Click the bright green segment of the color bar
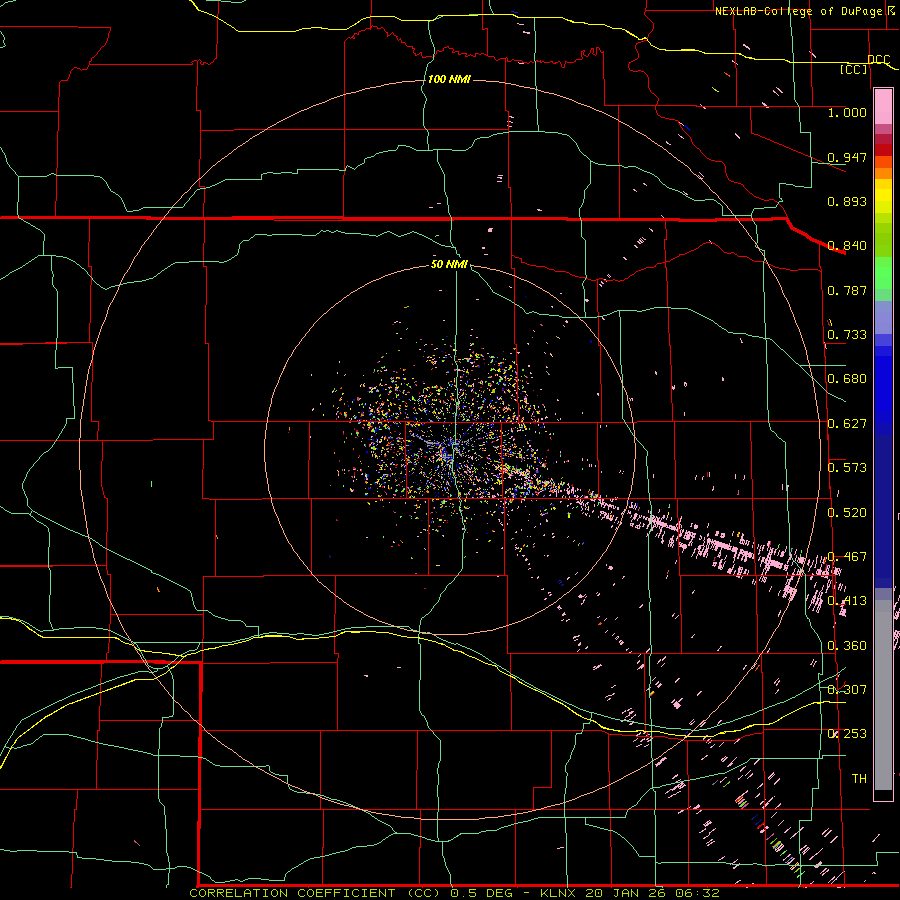Screen dimensions: 900x900 883,273
